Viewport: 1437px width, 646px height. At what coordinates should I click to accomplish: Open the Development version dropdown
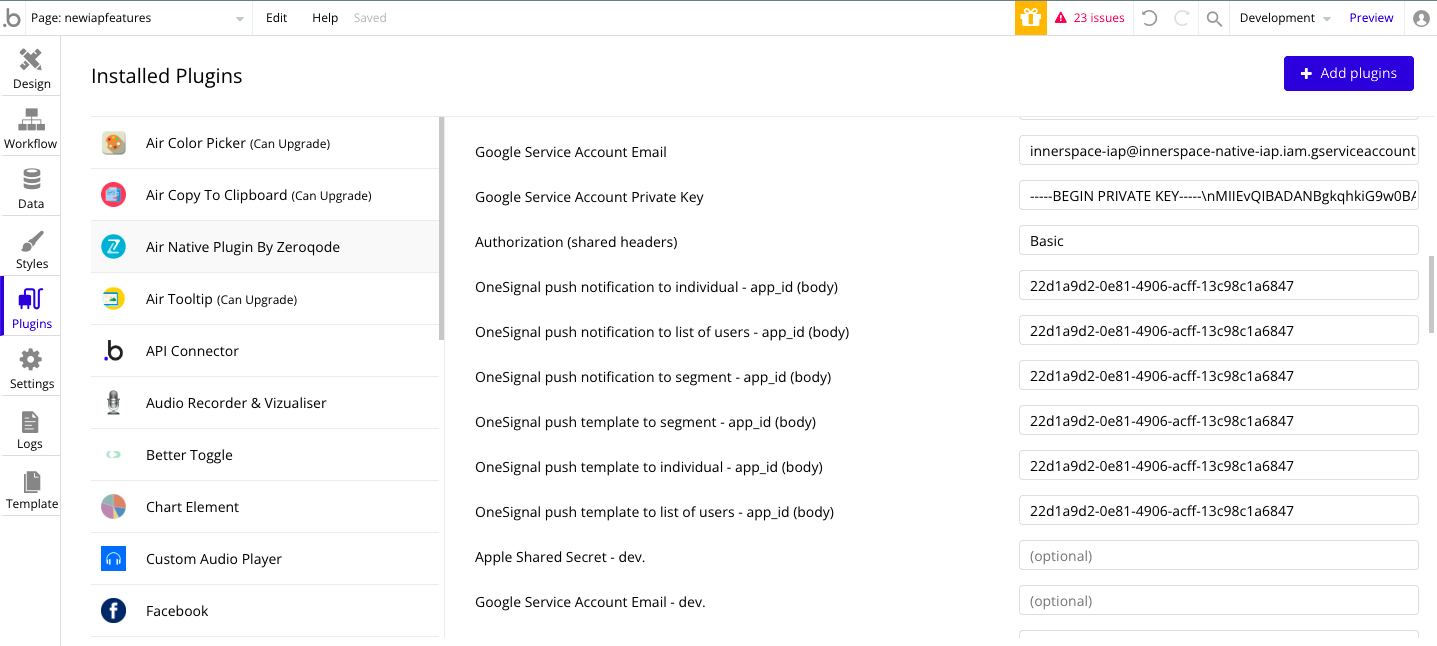pos(1285,18)
